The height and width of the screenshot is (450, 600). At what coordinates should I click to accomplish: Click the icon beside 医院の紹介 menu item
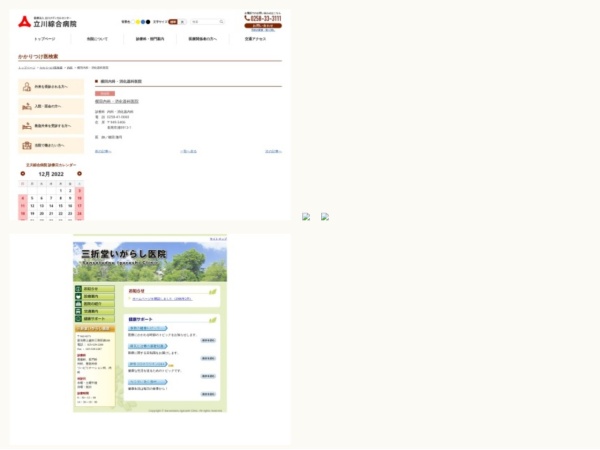coord(78,304)
